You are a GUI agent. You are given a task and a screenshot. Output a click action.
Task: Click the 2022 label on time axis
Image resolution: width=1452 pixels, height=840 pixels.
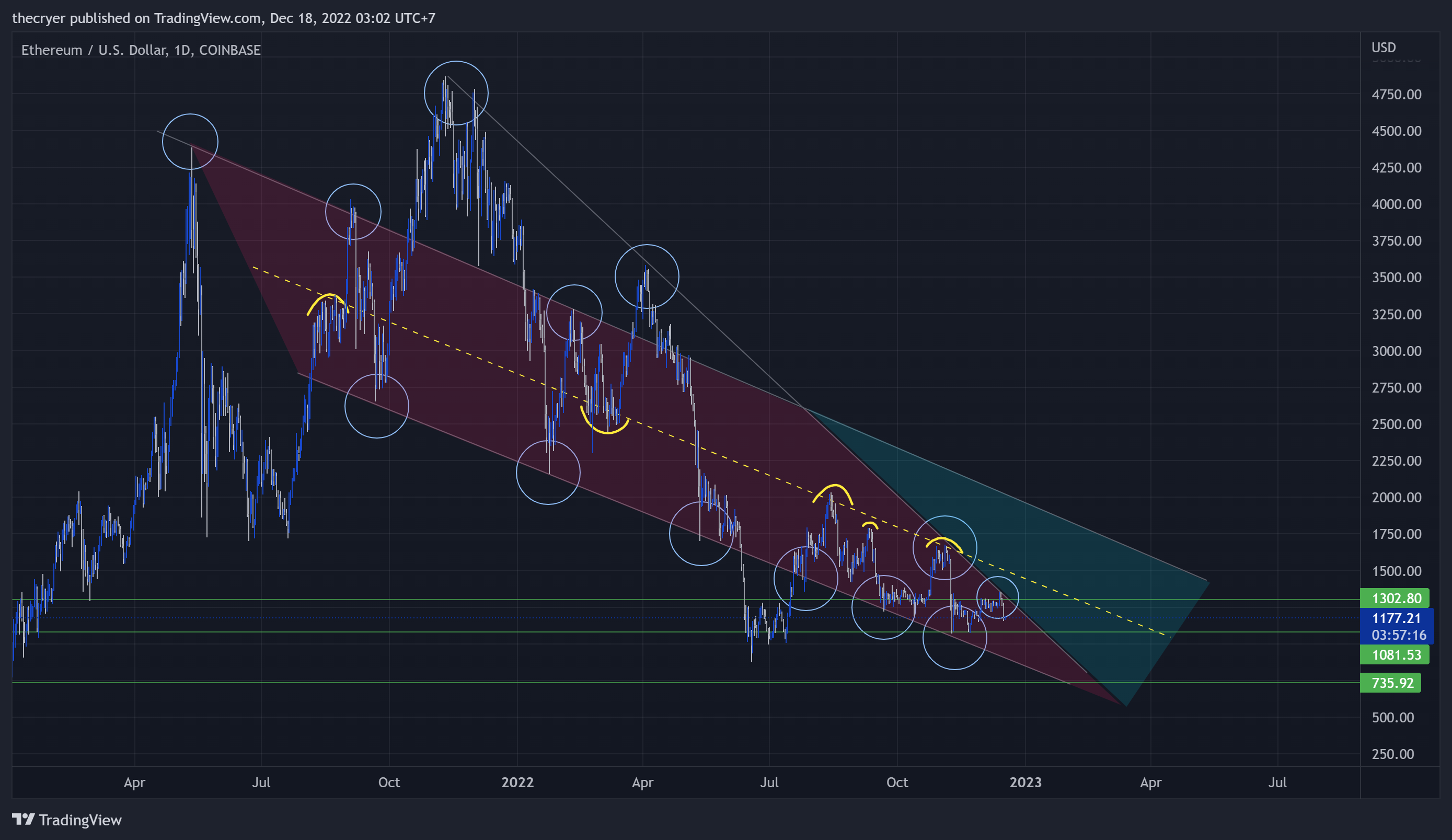coord(517,783)
